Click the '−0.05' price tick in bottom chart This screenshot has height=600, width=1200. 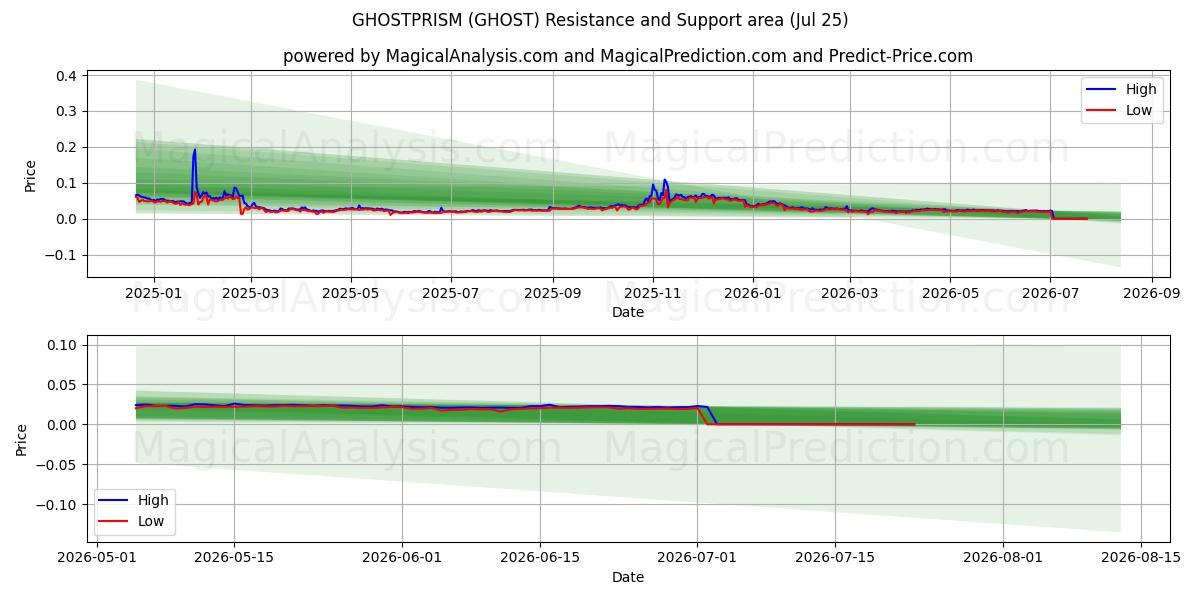(59, 465)
